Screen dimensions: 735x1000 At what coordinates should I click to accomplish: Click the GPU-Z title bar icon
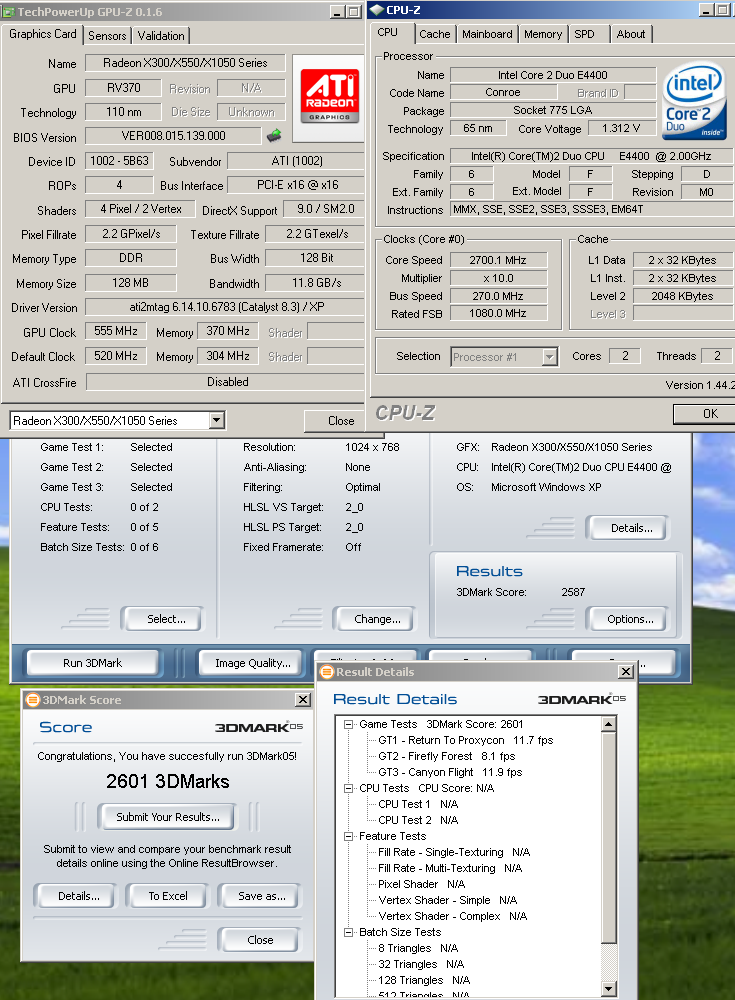click(x=8, y=11)
